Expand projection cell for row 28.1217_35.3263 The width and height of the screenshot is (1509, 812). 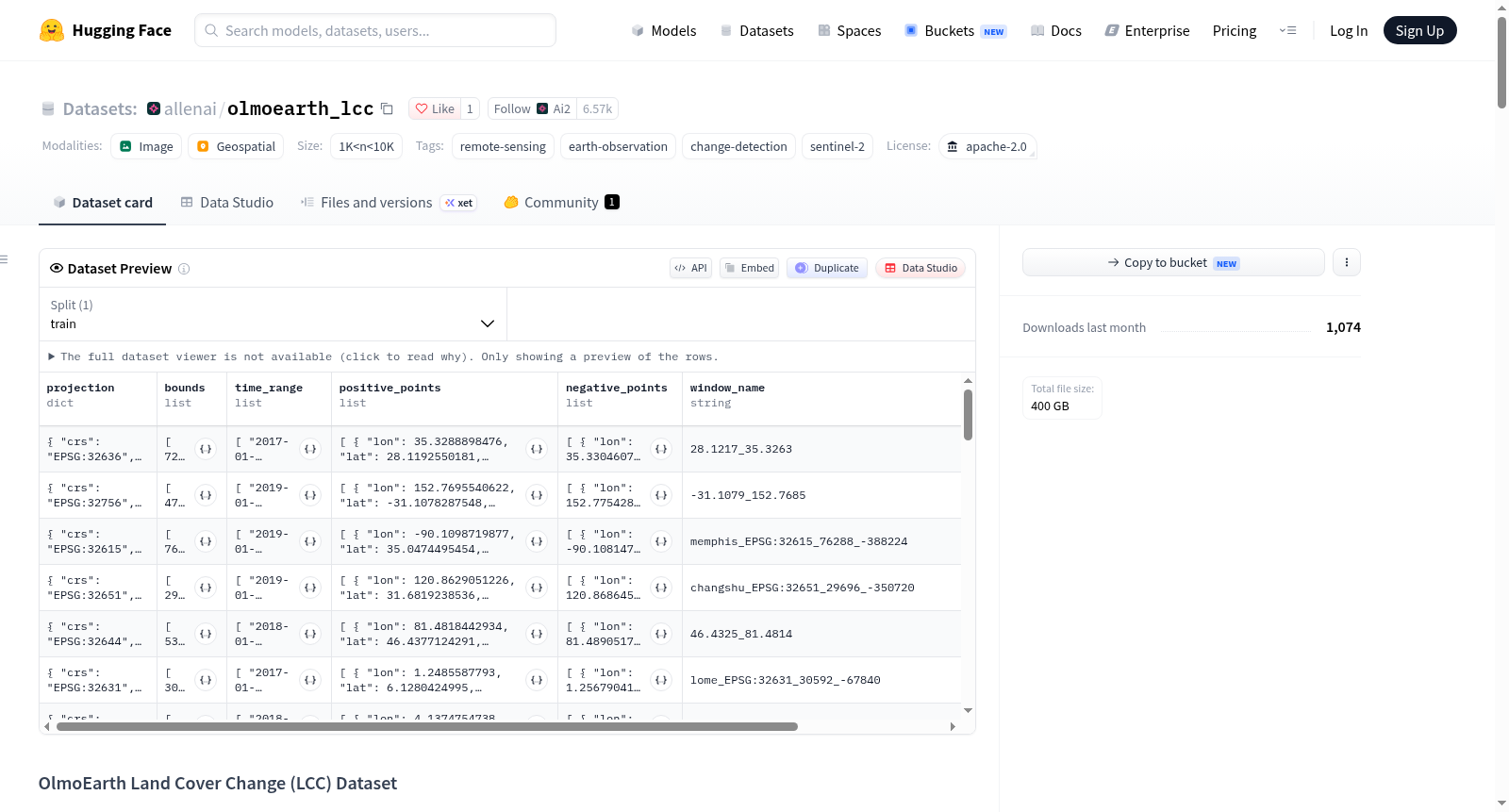click(98, 449)
